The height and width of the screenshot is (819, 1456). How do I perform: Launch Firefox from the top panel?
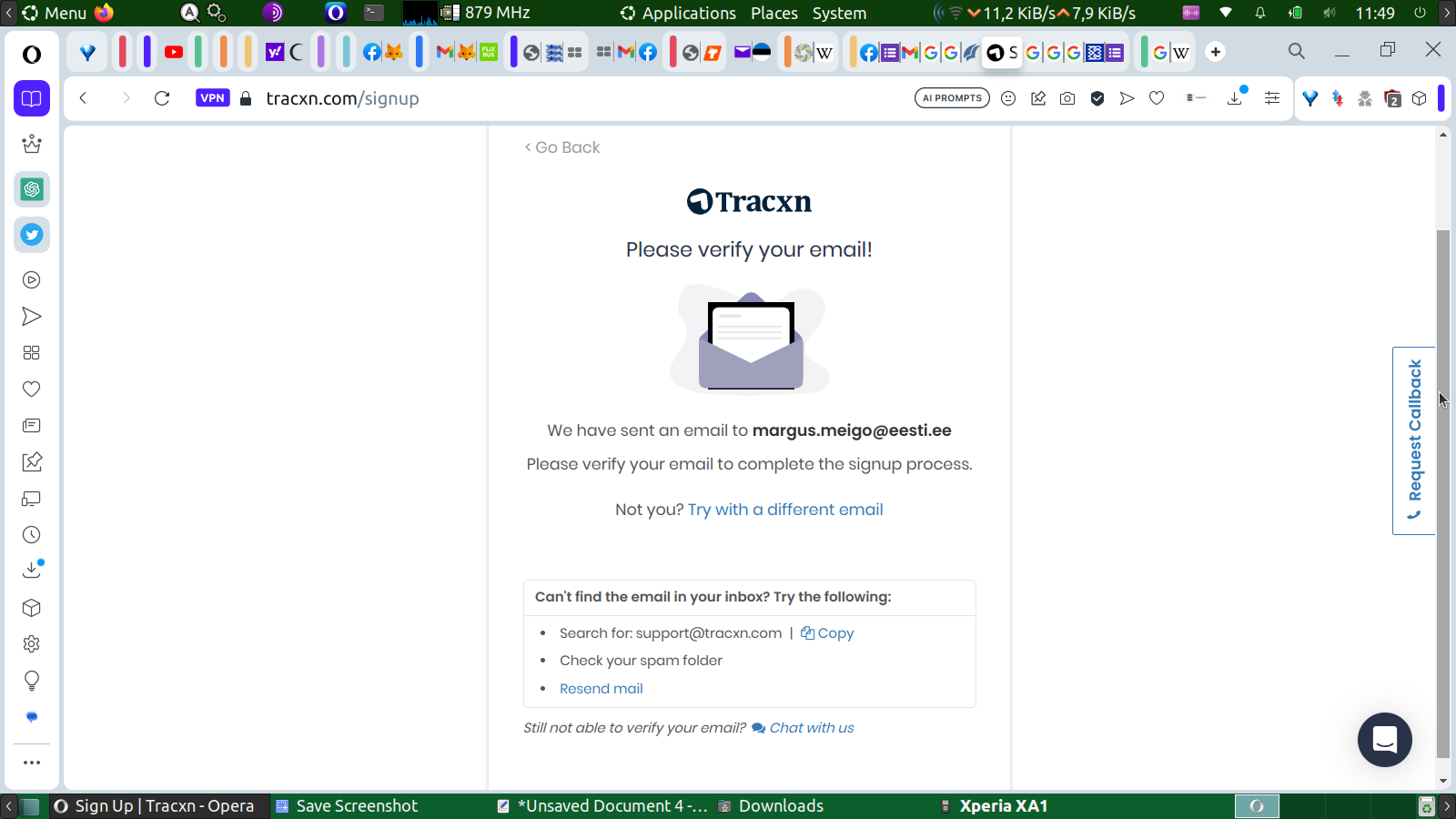coord(105,13)
